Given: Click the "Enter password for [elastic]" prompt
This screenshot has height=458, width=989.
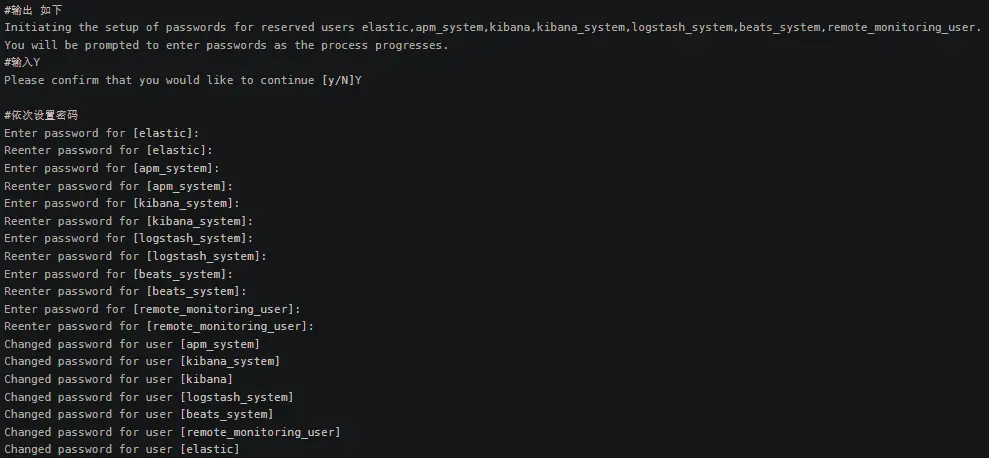Looking at the screenshot, I should (102, 133).
